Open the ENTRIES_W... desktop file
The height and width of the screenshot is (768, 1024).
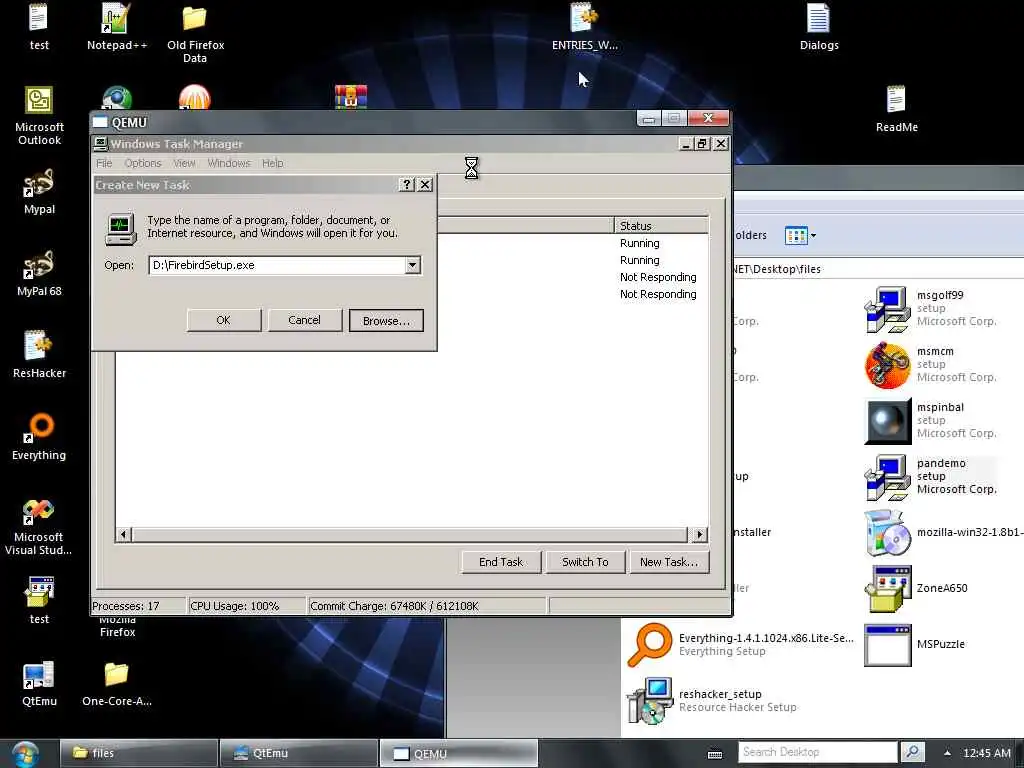click(584, 26)
